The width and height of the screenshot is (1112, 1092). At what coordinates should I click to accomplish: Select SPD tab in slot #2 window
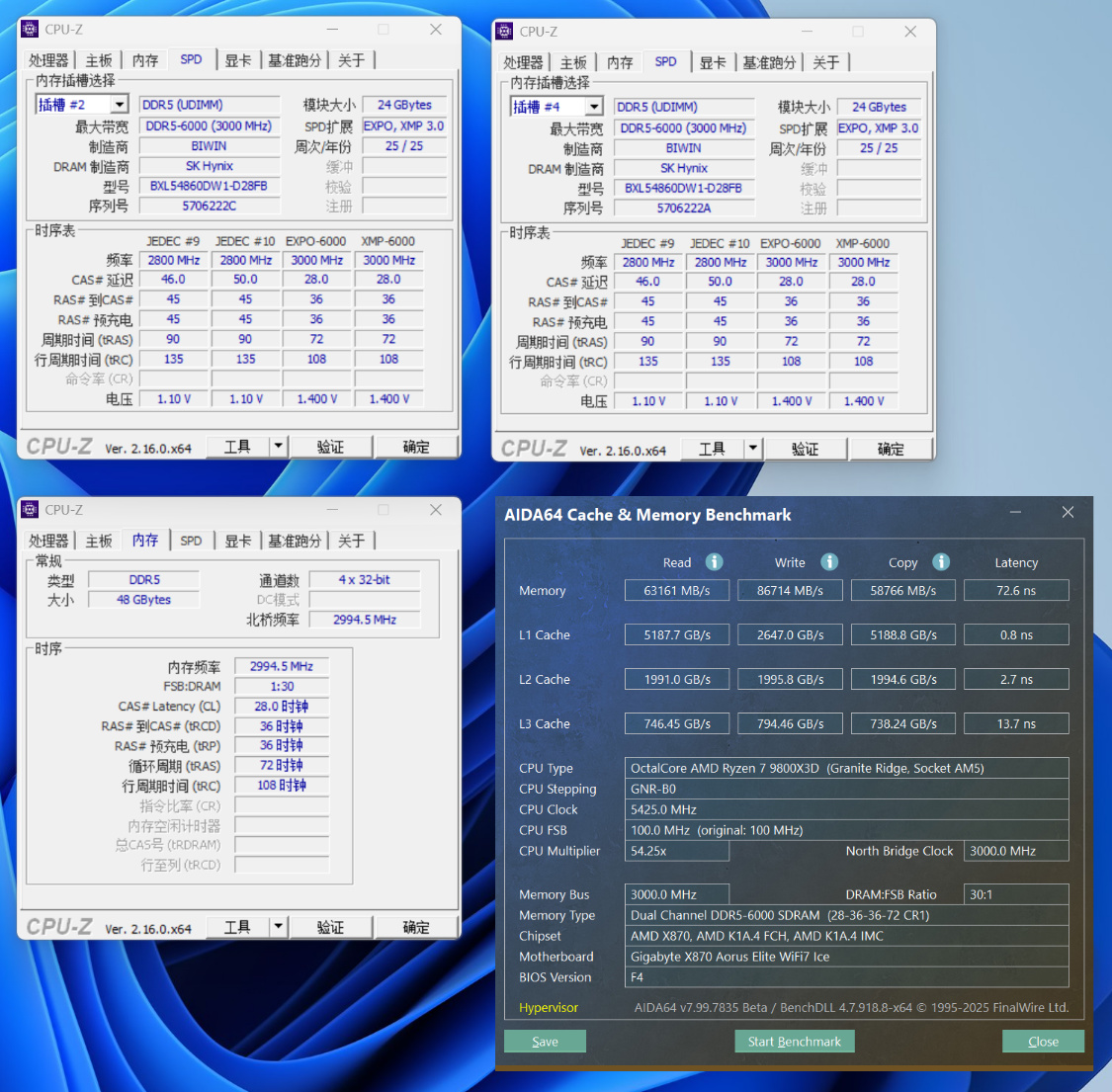point(191,59)
